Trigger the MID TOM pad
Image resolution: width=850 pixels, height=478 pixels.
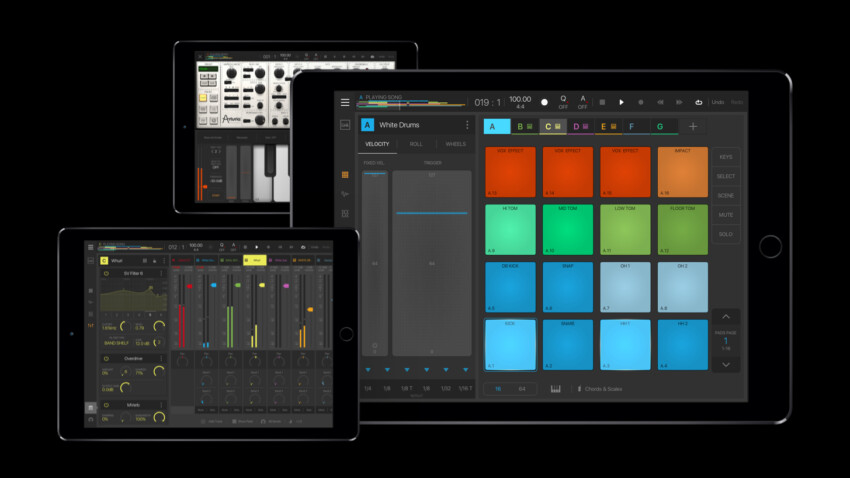(568, 230)
